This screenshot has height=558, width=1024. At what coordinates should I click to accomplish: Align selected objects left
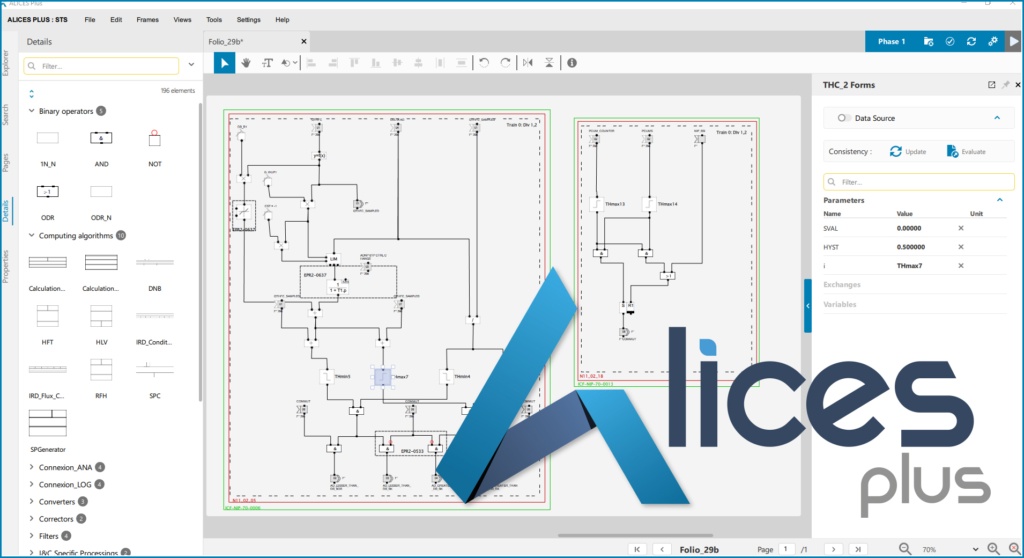[x=312, y=63]
